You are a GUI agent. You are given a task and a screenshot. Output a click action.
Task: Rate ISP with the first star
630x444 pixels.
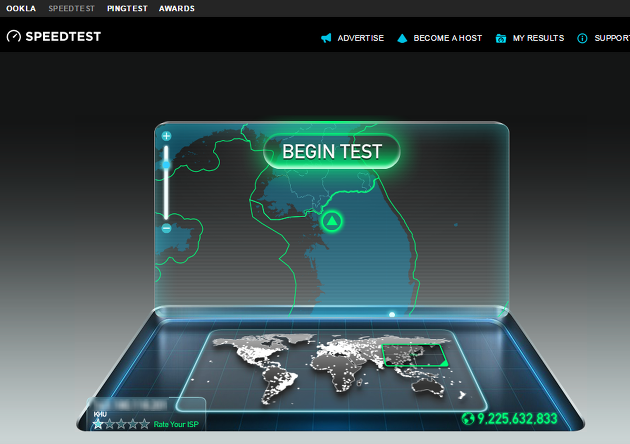coord(98,424)
